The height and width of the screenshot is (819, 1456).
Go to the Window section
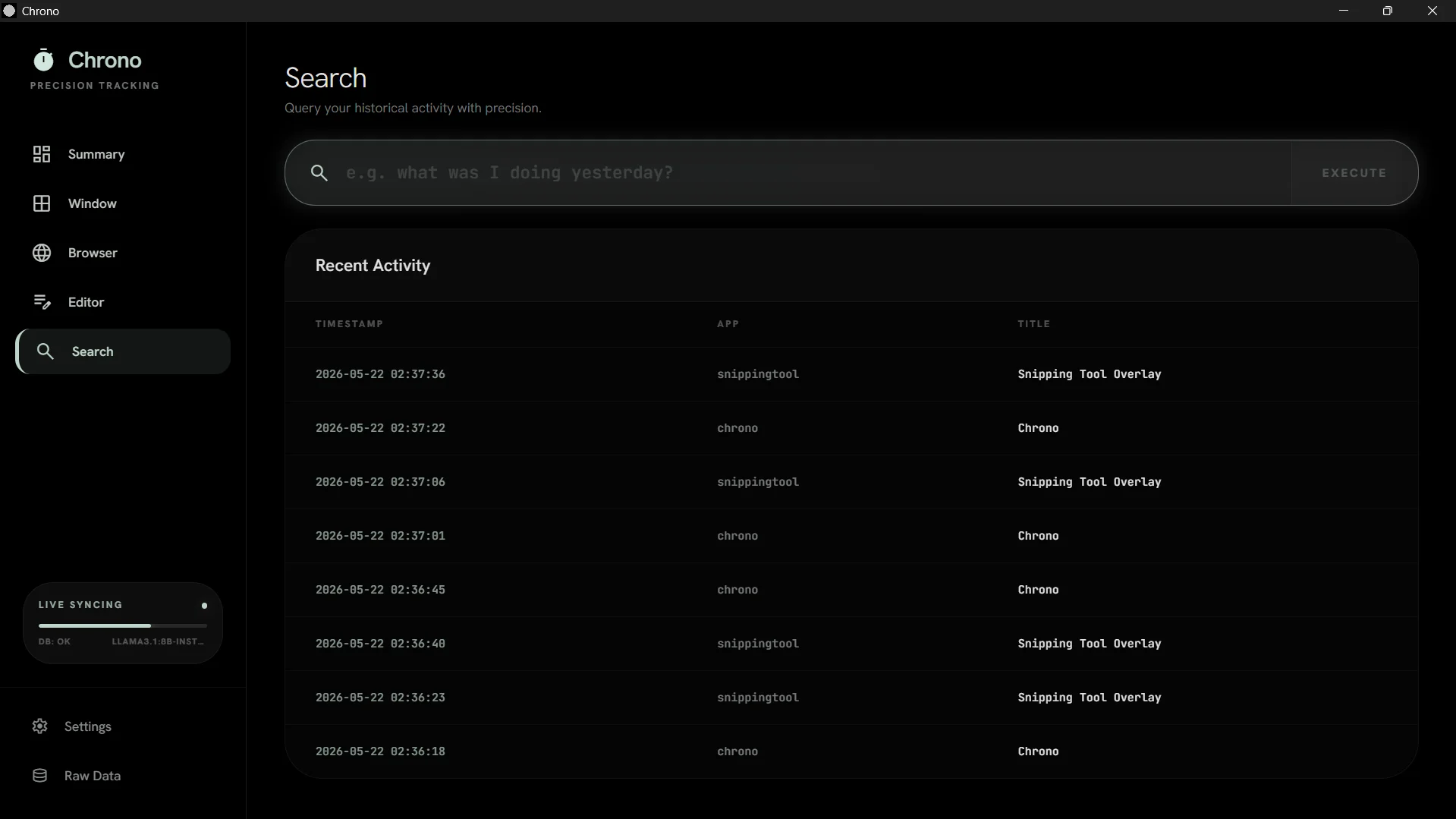[x=123, y=203]
